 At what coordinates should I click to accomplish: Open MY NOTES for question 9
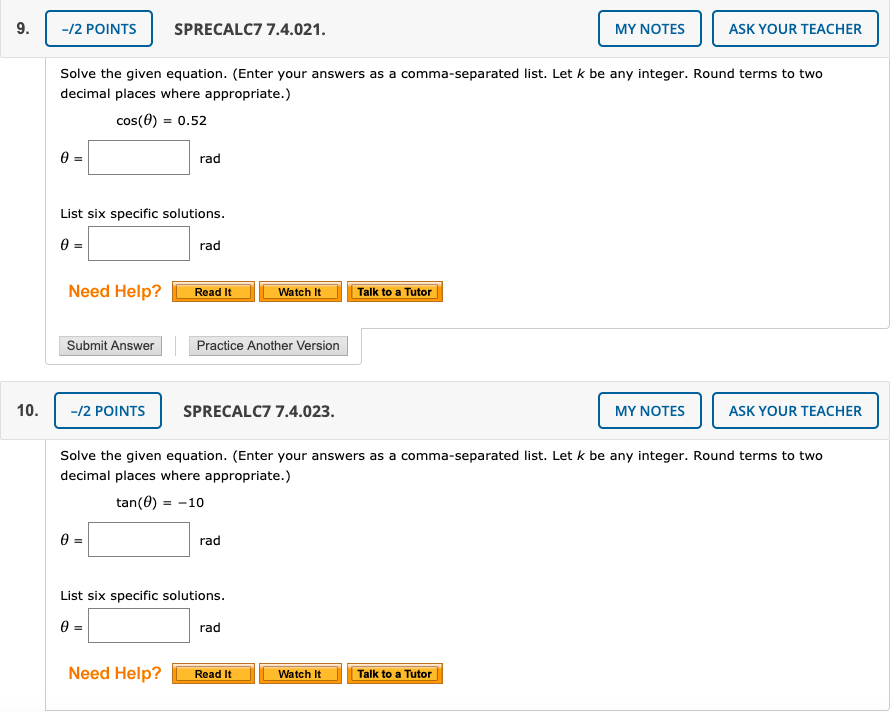click(650, 28)
